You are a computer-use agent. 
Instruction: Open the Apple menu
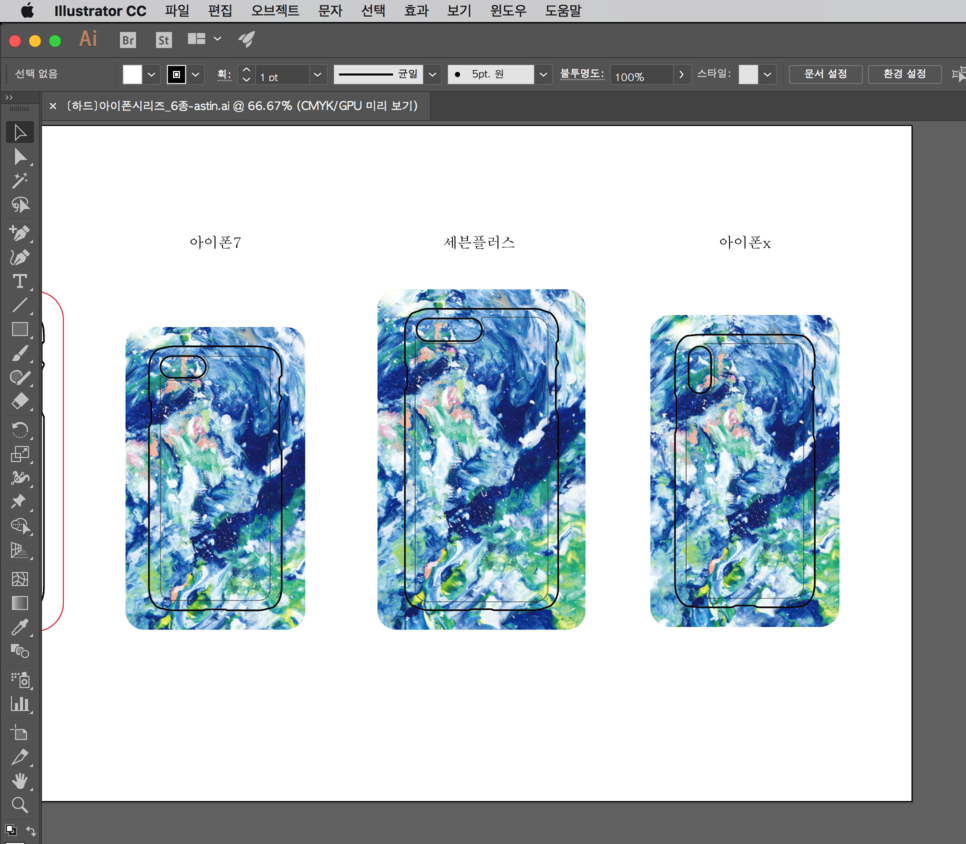pyautogui.click(x=27, y=10)
